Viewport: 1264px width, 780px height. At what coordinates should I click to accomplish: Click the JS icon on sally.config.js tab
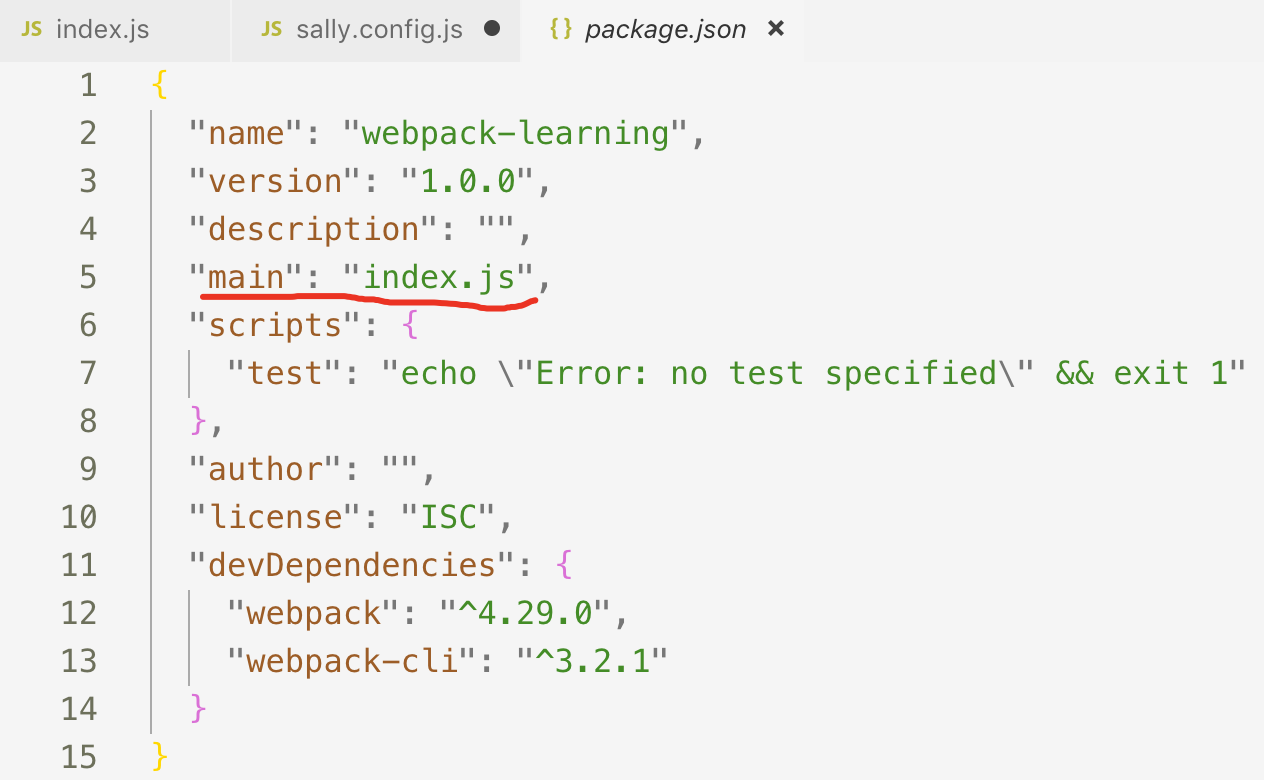tap(270, 29)
